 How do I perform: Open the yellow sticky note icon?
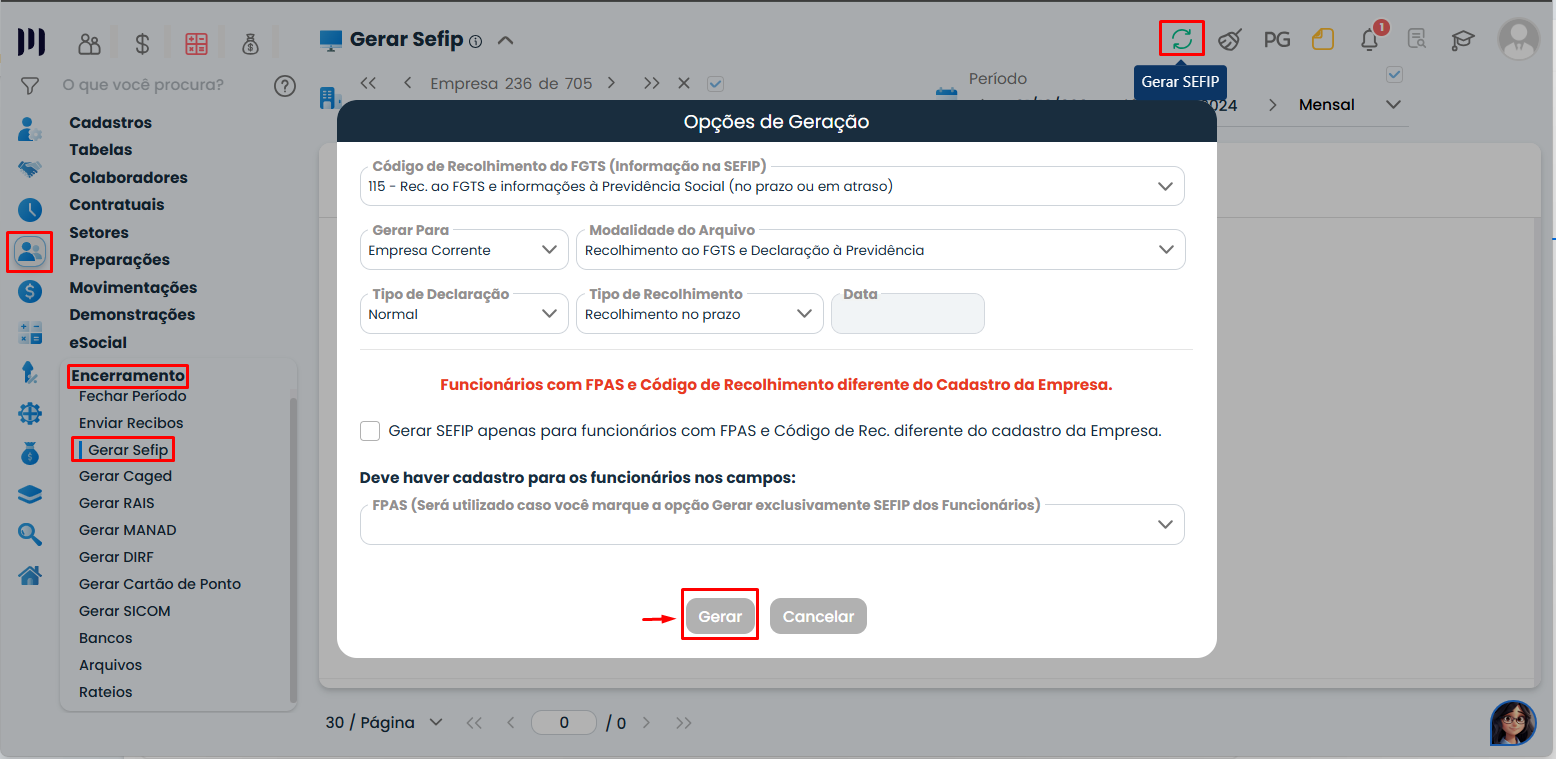point(1323,40)
